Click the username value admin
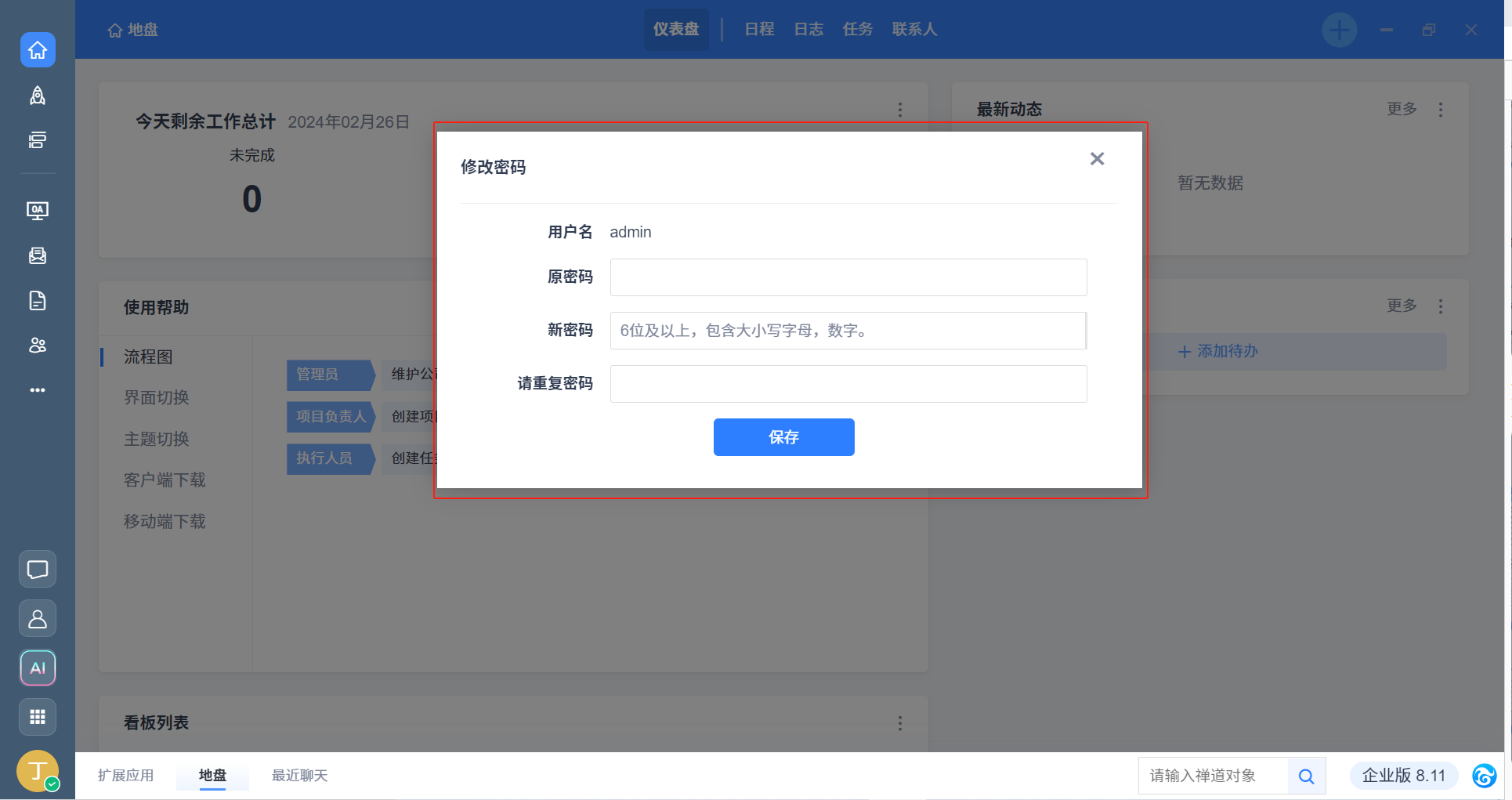This screenshot has height=800, width=1512. 631,232
